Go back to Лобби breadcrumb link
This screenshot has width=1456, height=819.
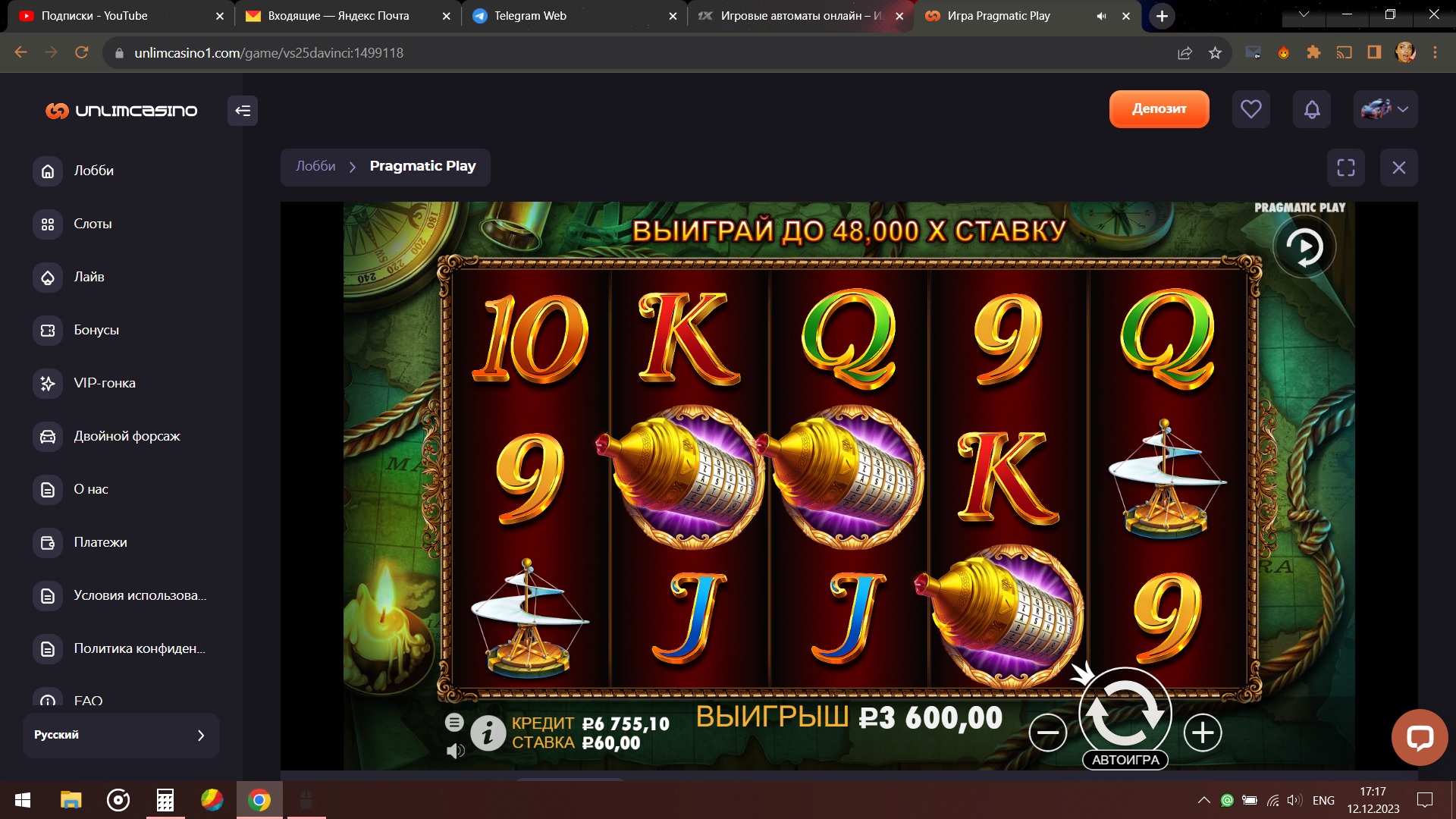tap(315, 166)
